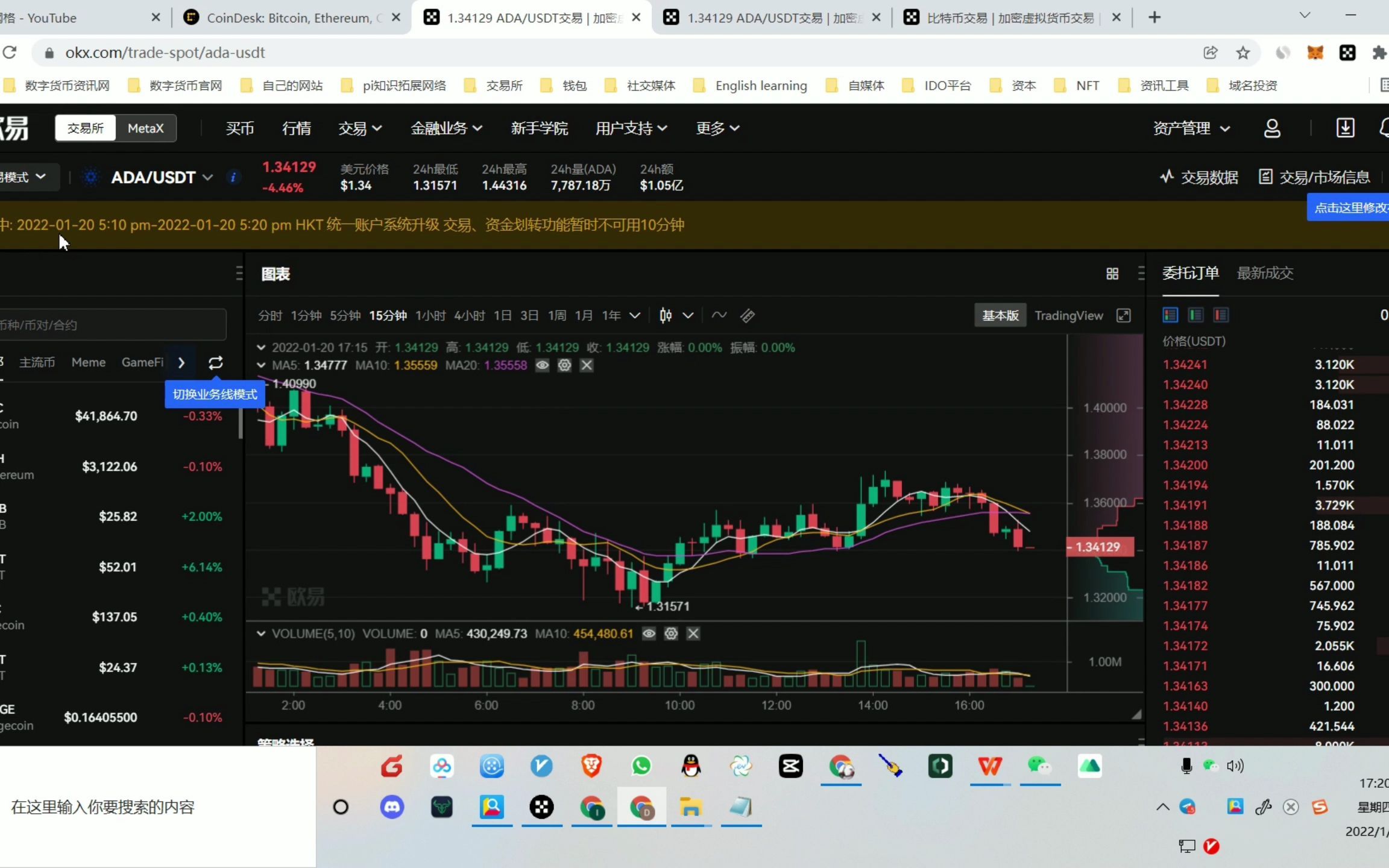Screen dimensions: 1389x868
Task: Select TradingView chart version
Action: point(1068,315)
